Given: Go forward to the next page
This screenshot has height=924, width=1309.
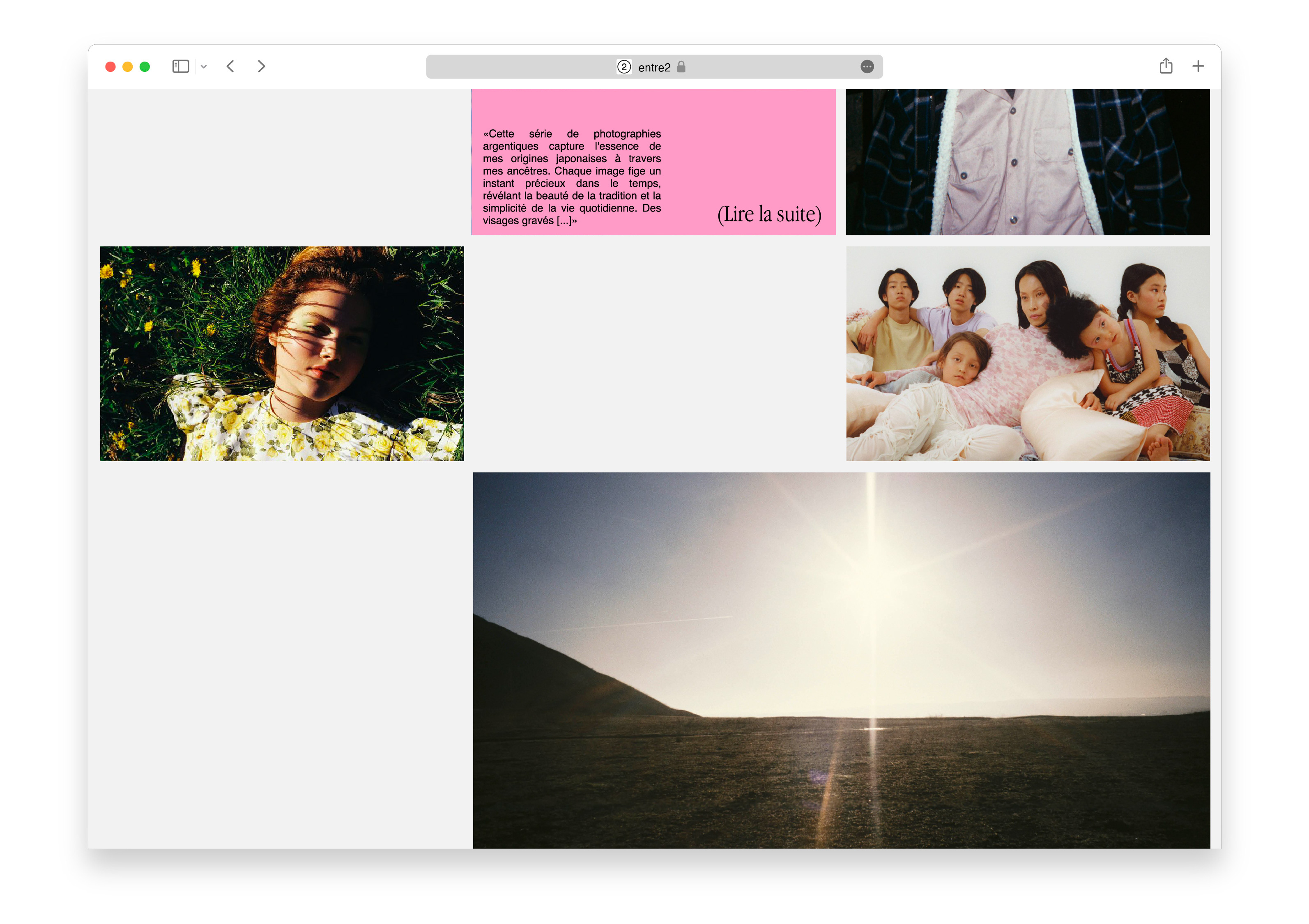Looking at the screenshot, I should (x=261, y=67).
